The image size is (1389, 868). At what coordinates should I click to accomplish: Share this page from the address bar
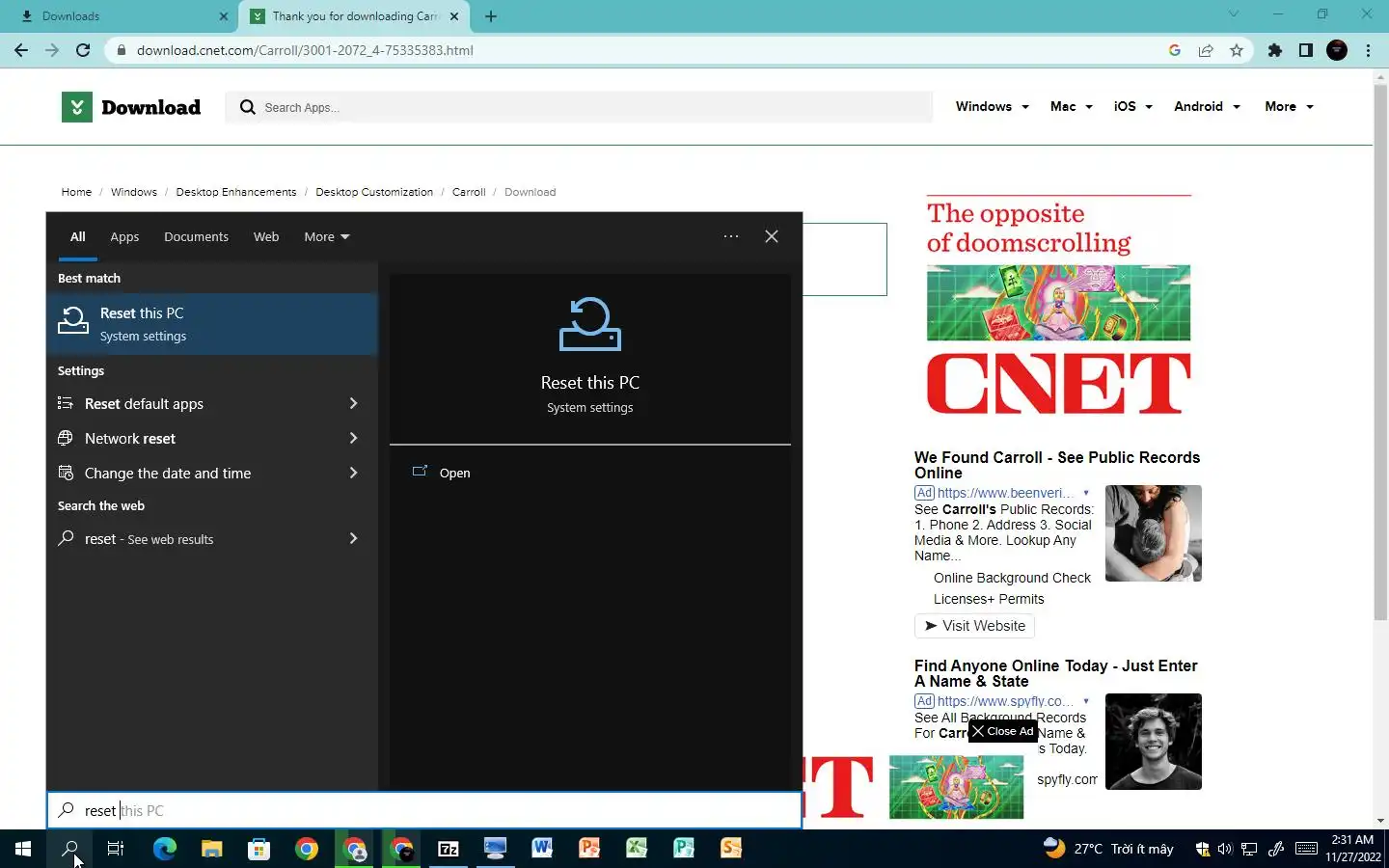pos(1206,50)
